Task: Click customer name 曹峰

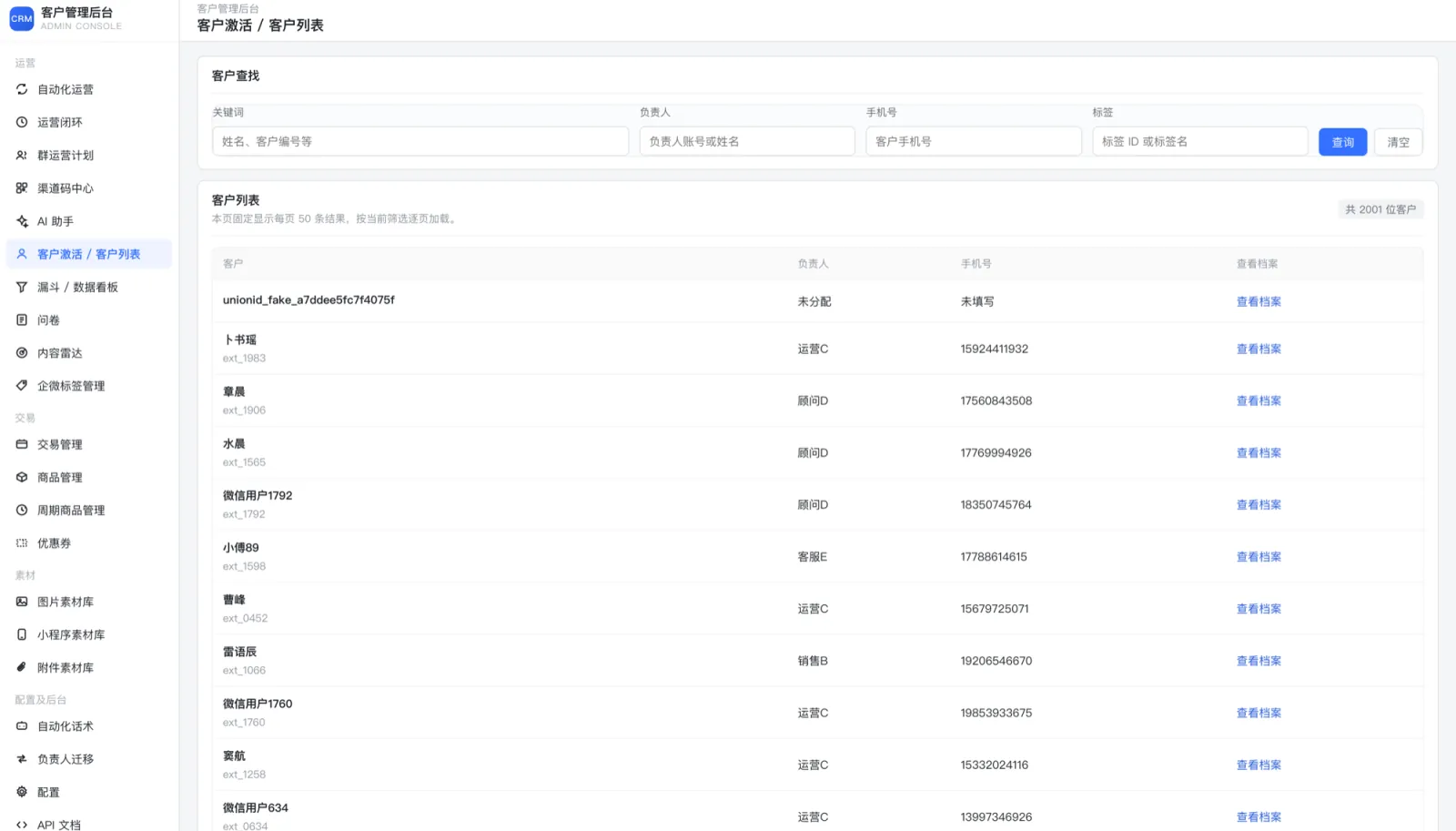Action: (234, 600)
